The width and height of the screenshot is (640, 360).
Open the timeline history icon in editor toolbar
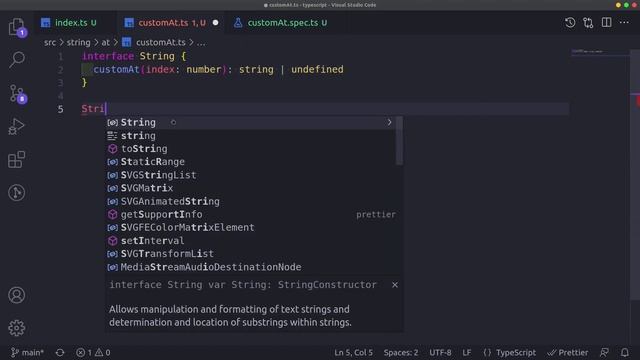coord(570,22)
